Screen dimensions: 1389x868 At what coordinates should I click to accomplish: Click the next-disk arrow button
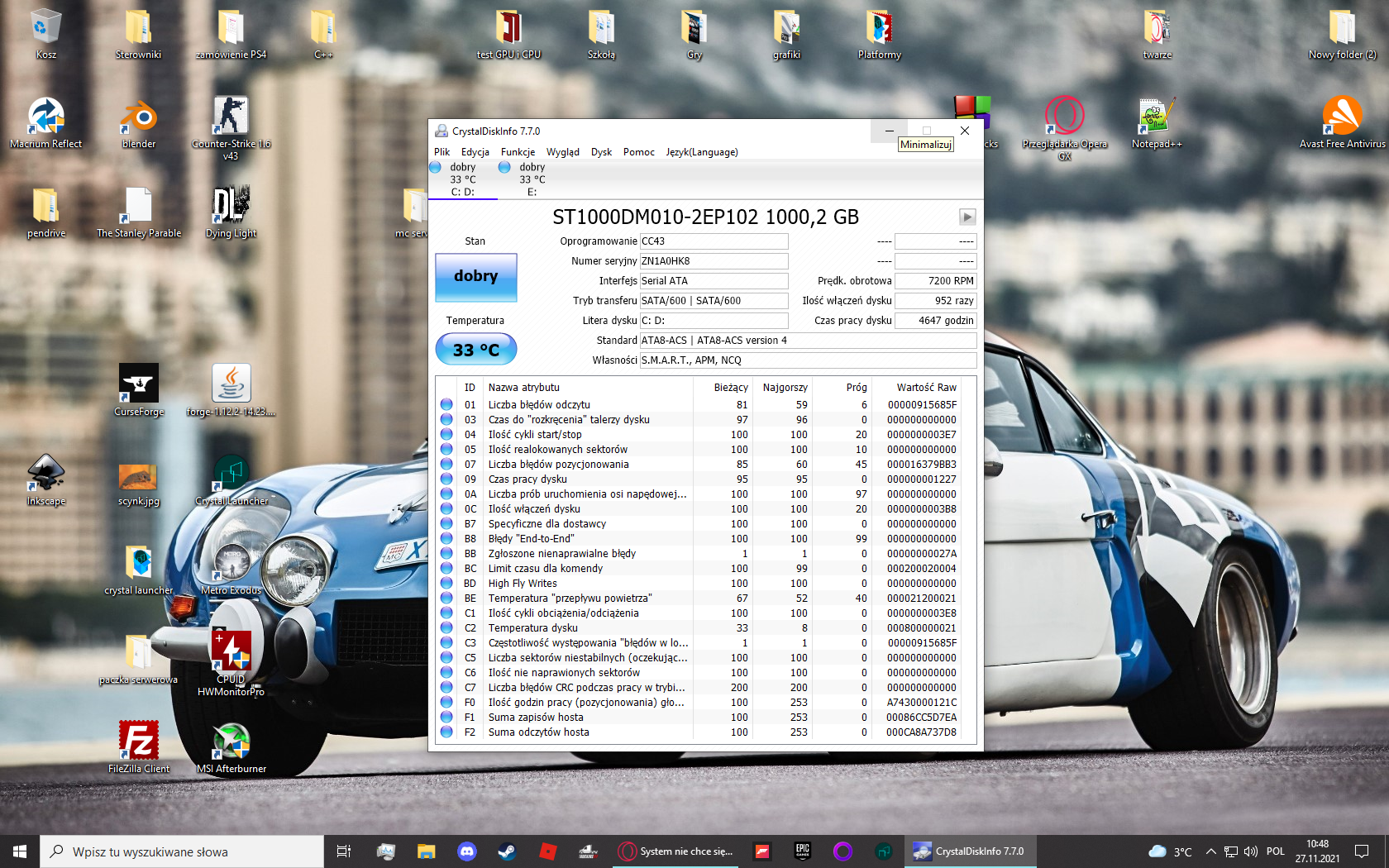pyautogui.click(x=967, y=217)
